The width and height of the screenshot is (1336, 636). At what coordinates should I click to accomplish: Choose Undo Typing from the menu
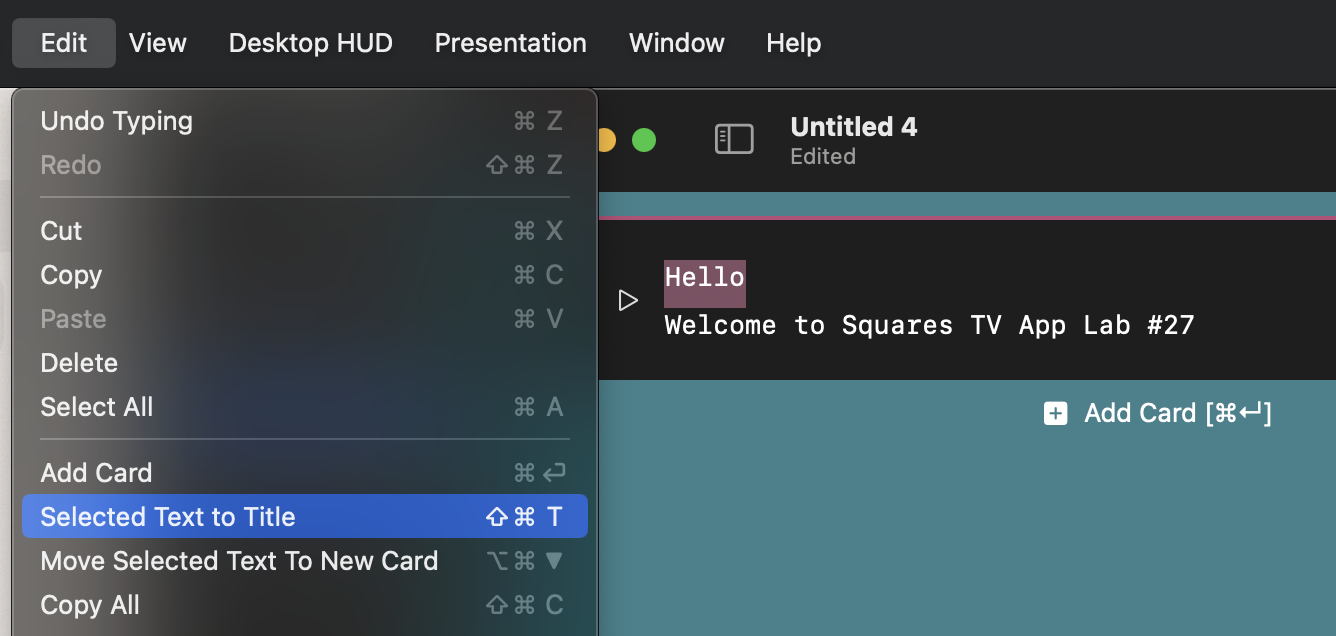coord(117,121)
